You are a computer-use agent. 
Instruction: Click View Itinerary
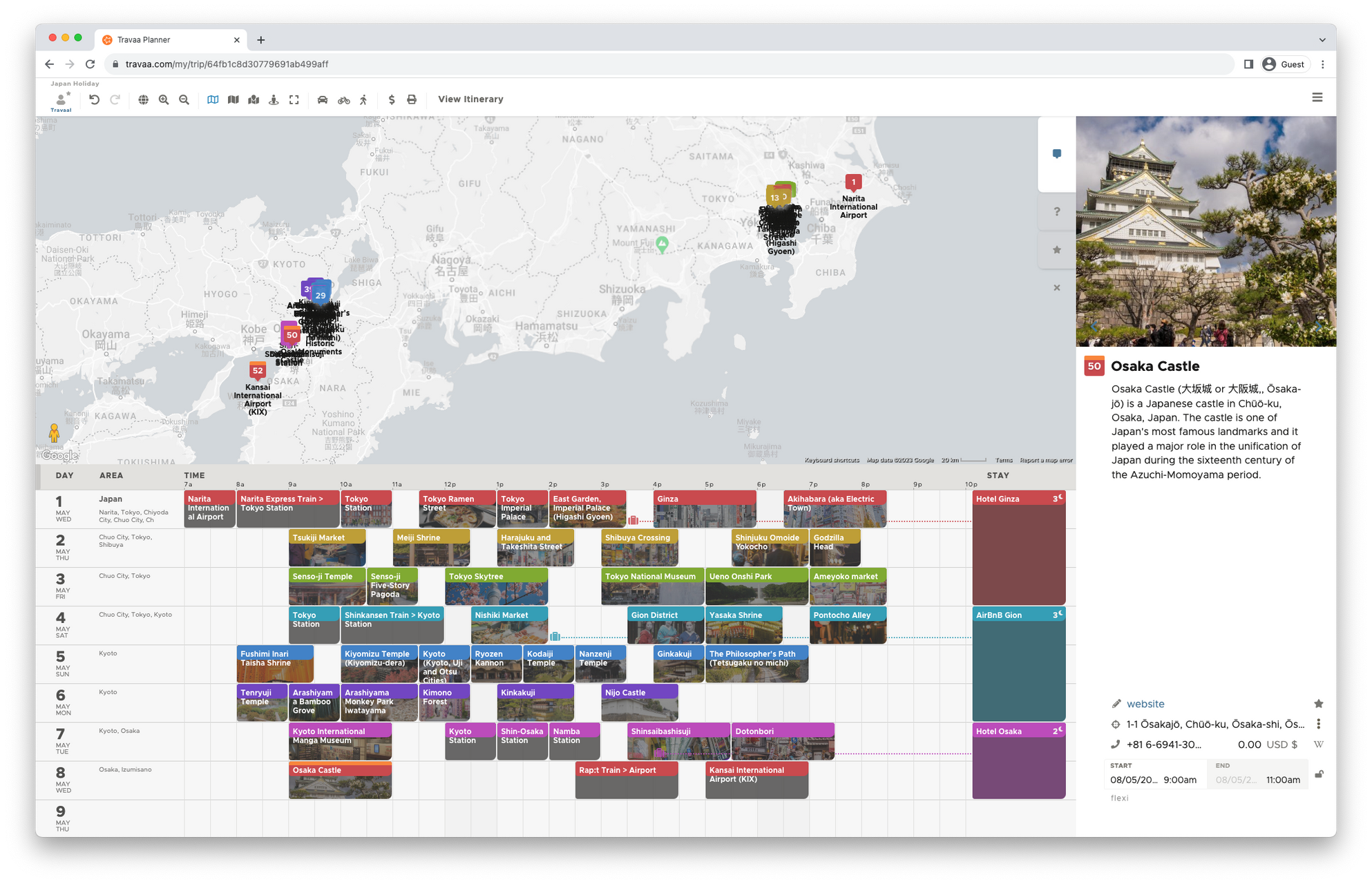(470, 99)
